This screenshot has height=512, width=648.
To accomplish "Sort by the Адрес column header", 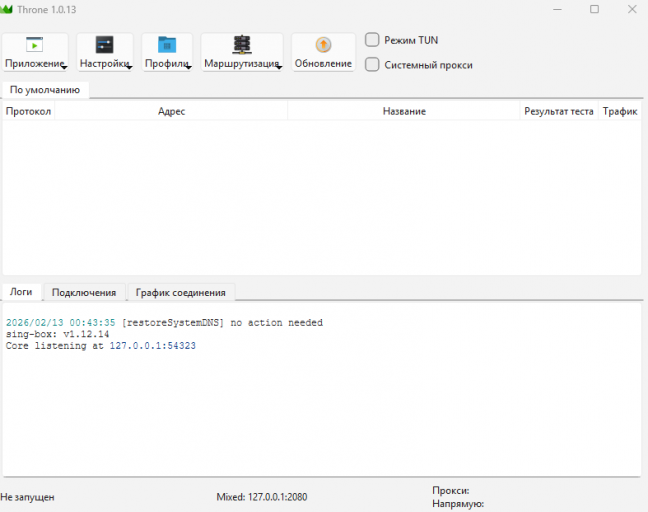I will pyautogui.click(x=171, y=111).
